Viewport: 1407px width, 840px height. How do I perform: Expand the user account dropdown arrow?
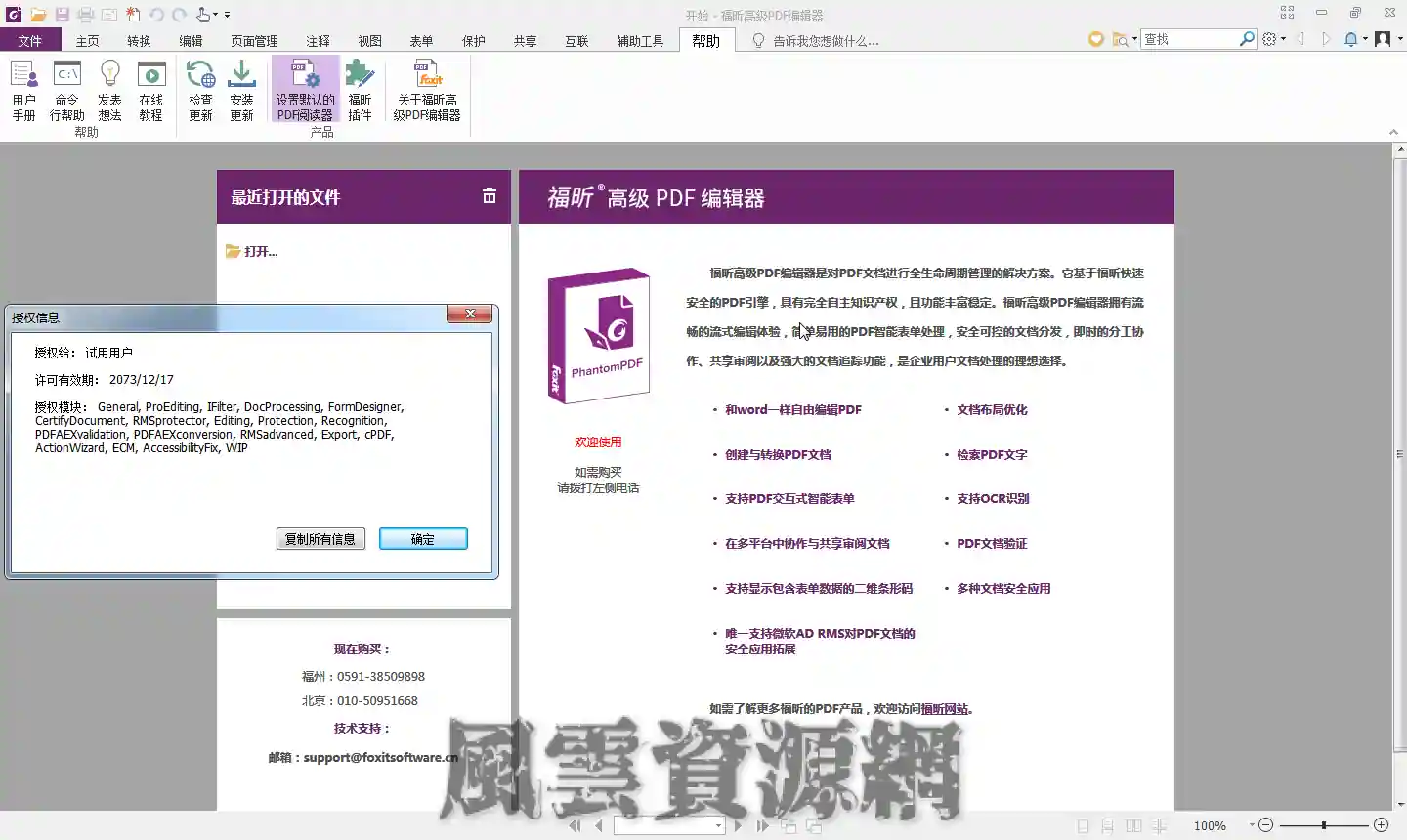click(x=1400, y=39)
